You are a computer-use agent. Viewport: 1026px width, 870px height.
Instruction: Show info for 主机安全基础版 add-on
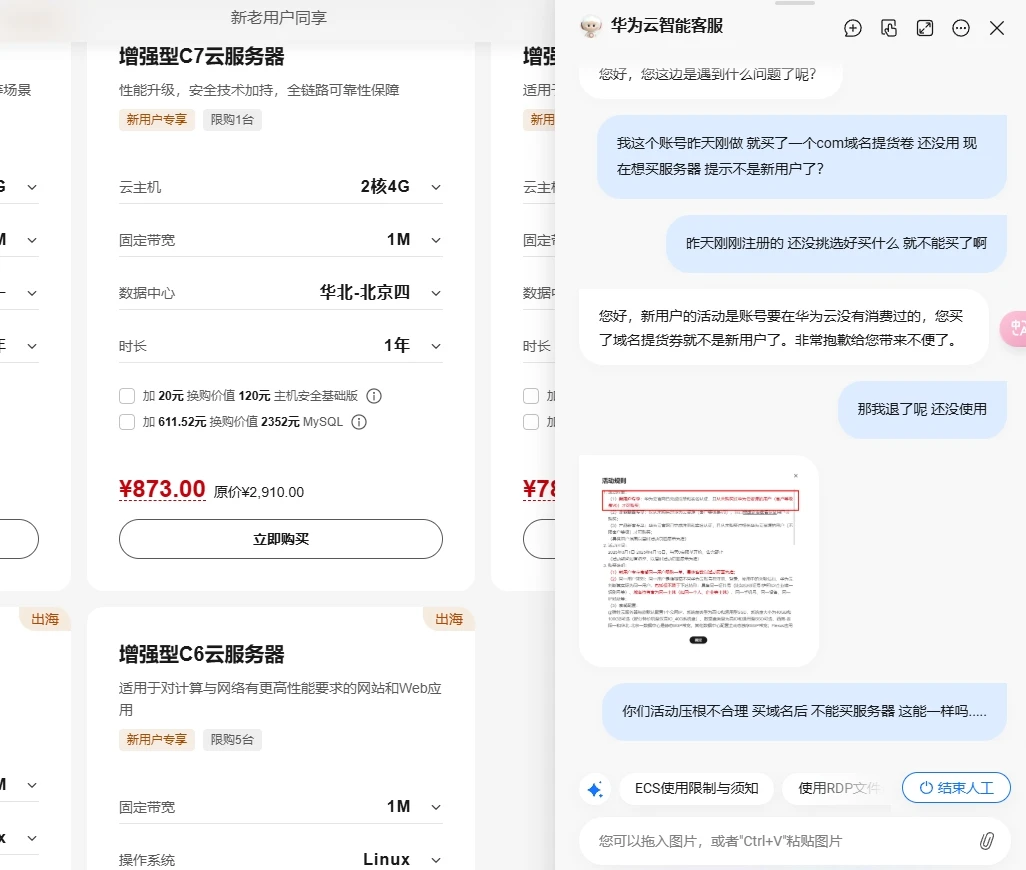point(374,396)
